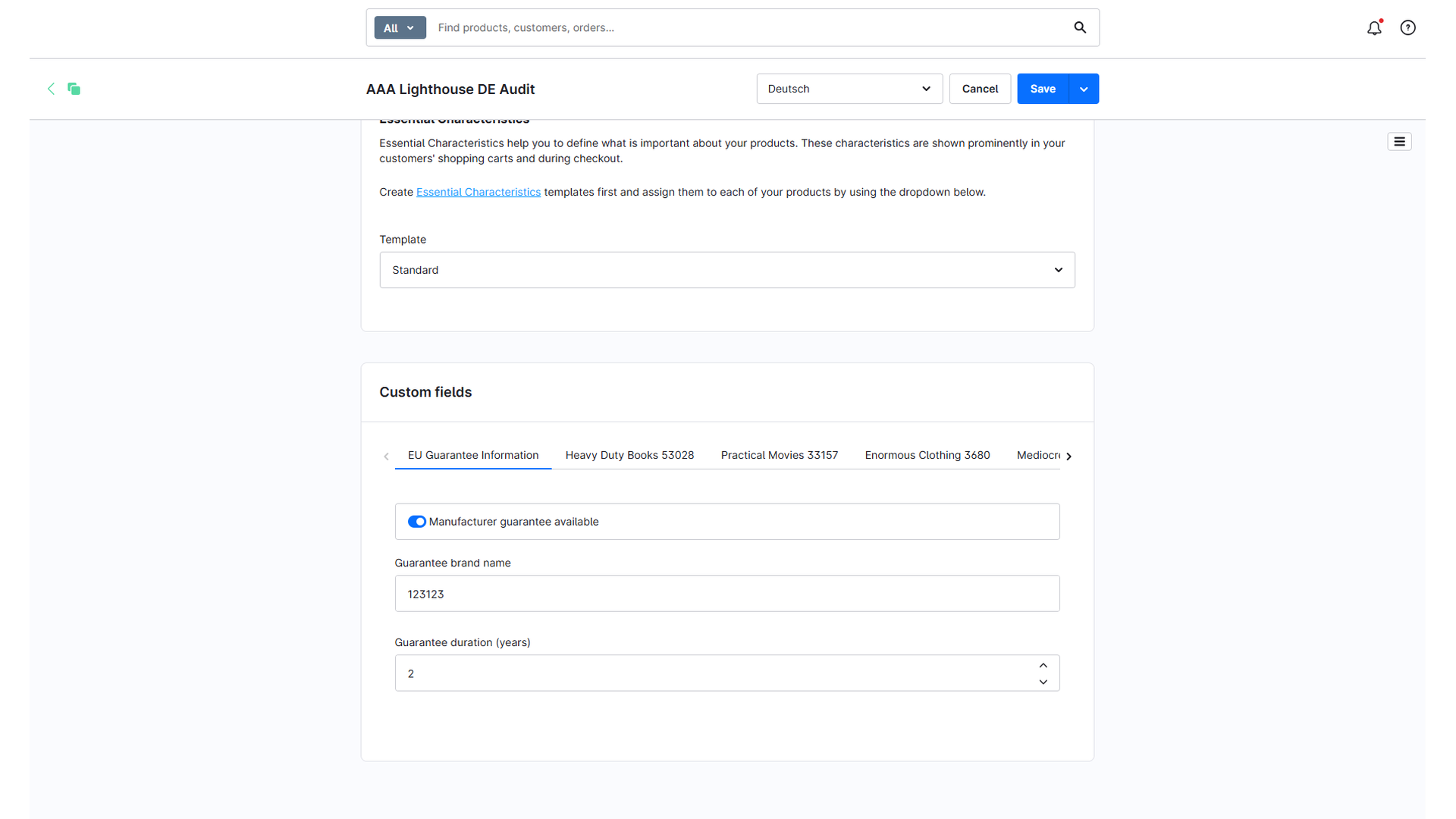Click the green duplicate product icon
This screenshot has width=1456, height=819.
(x=74, y=89)
